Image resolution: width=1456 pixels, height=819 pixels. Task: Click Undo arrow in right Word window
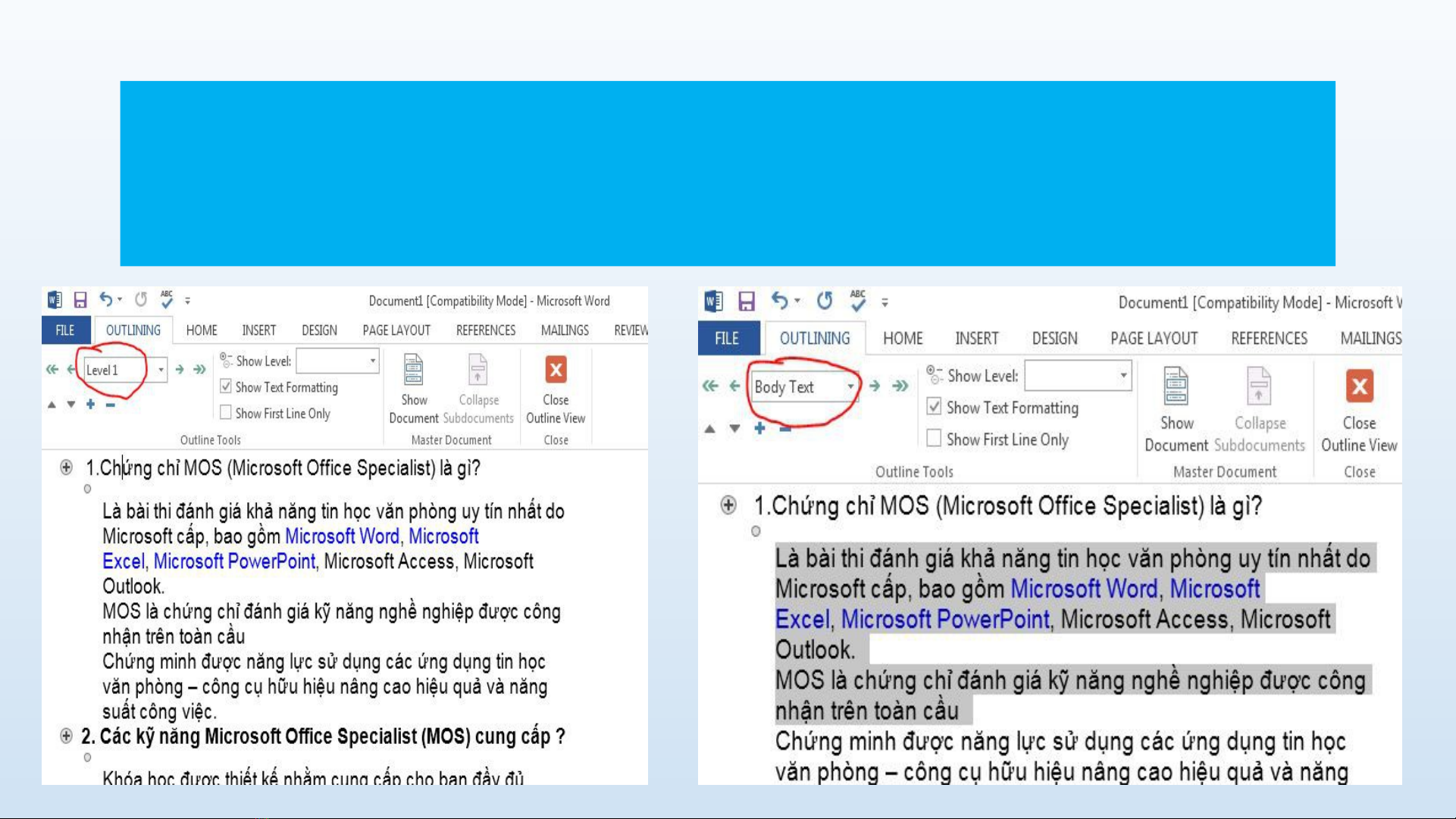click(x=779, y=301)
